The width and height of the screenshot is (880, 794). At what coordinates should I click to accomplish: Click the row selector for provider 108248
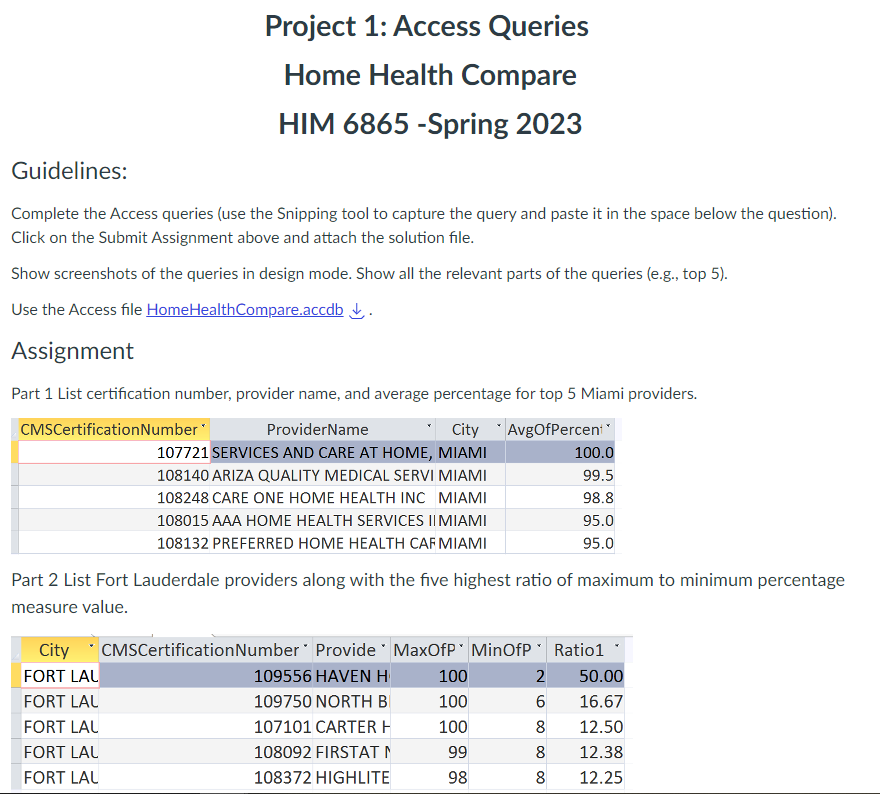(x=15, y=498)
